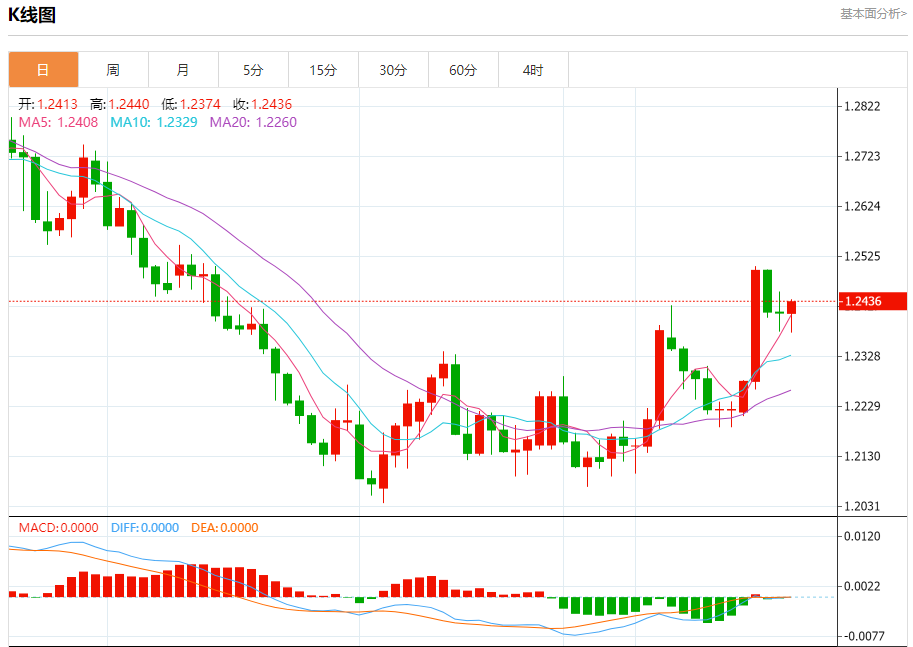
Task: Open the 15分 timeframe tab
Action: click(x=323, y=70)
